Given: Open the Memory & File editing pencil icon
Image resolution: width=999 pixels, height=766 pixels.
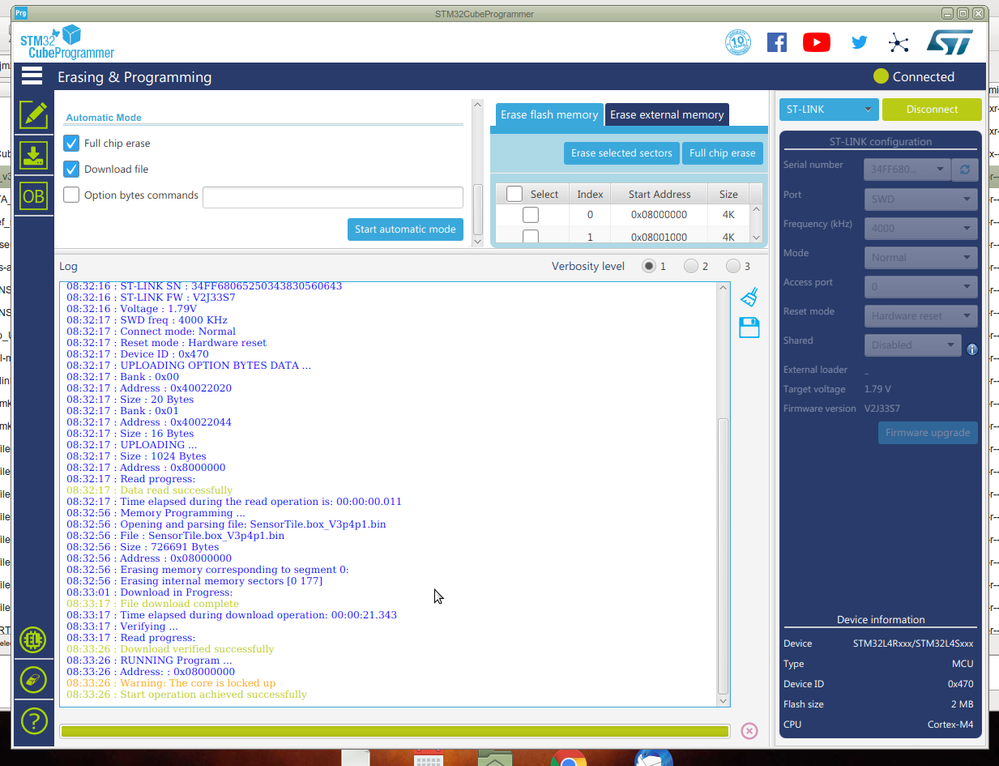Looking at the screenshot, I should [33, 115].
